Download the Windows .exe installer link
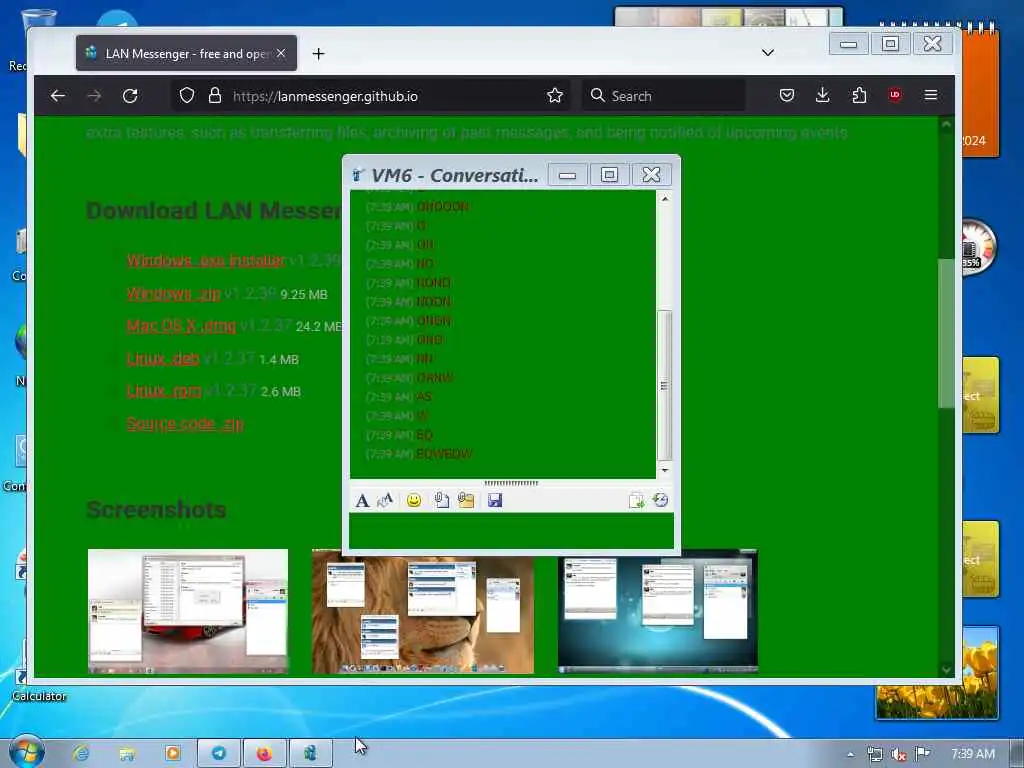1024x768 pixels. (x=206, y=261)
